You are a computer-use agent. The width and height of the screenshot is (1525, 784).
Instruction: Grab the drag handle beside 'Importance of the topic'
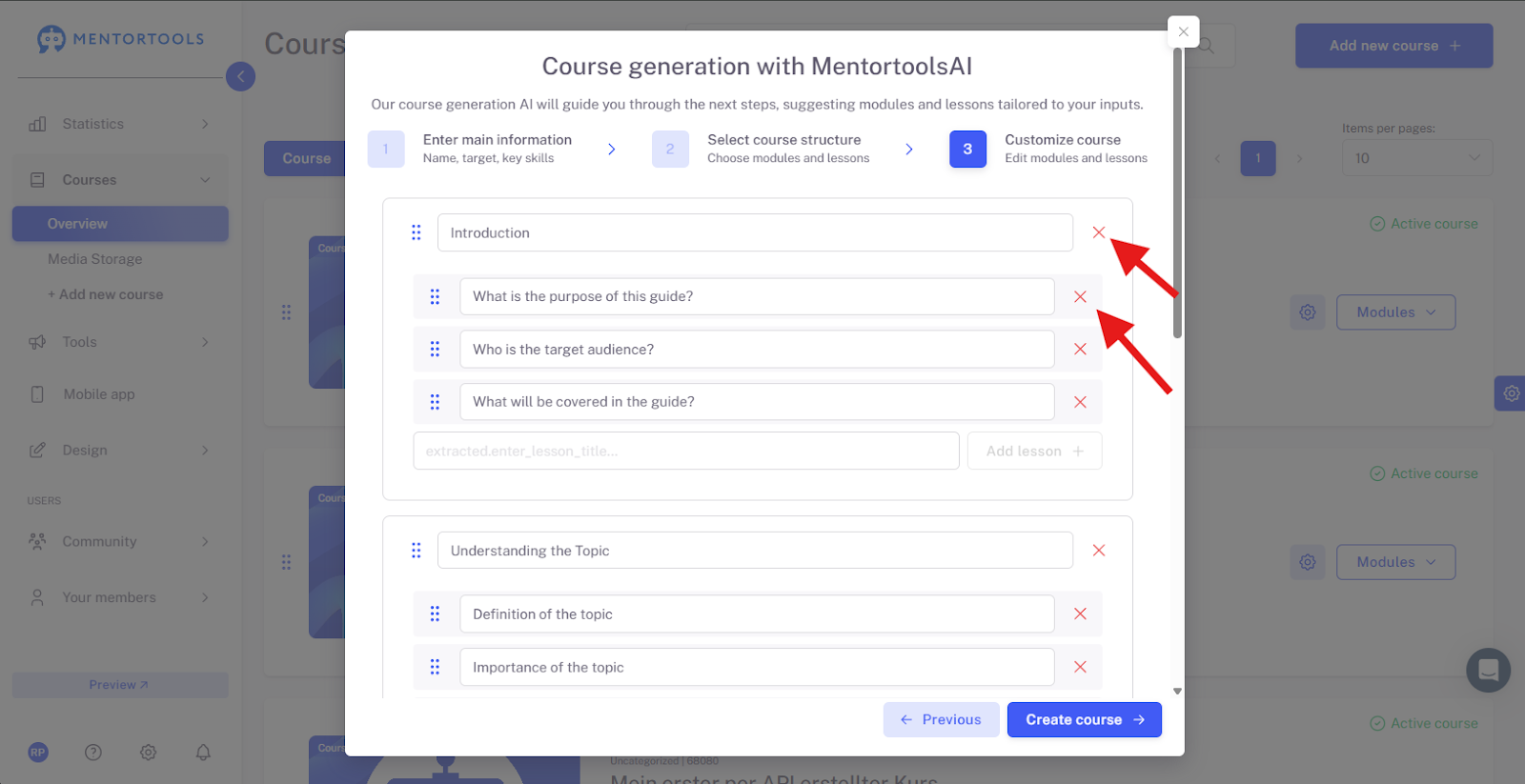point(435,668)
